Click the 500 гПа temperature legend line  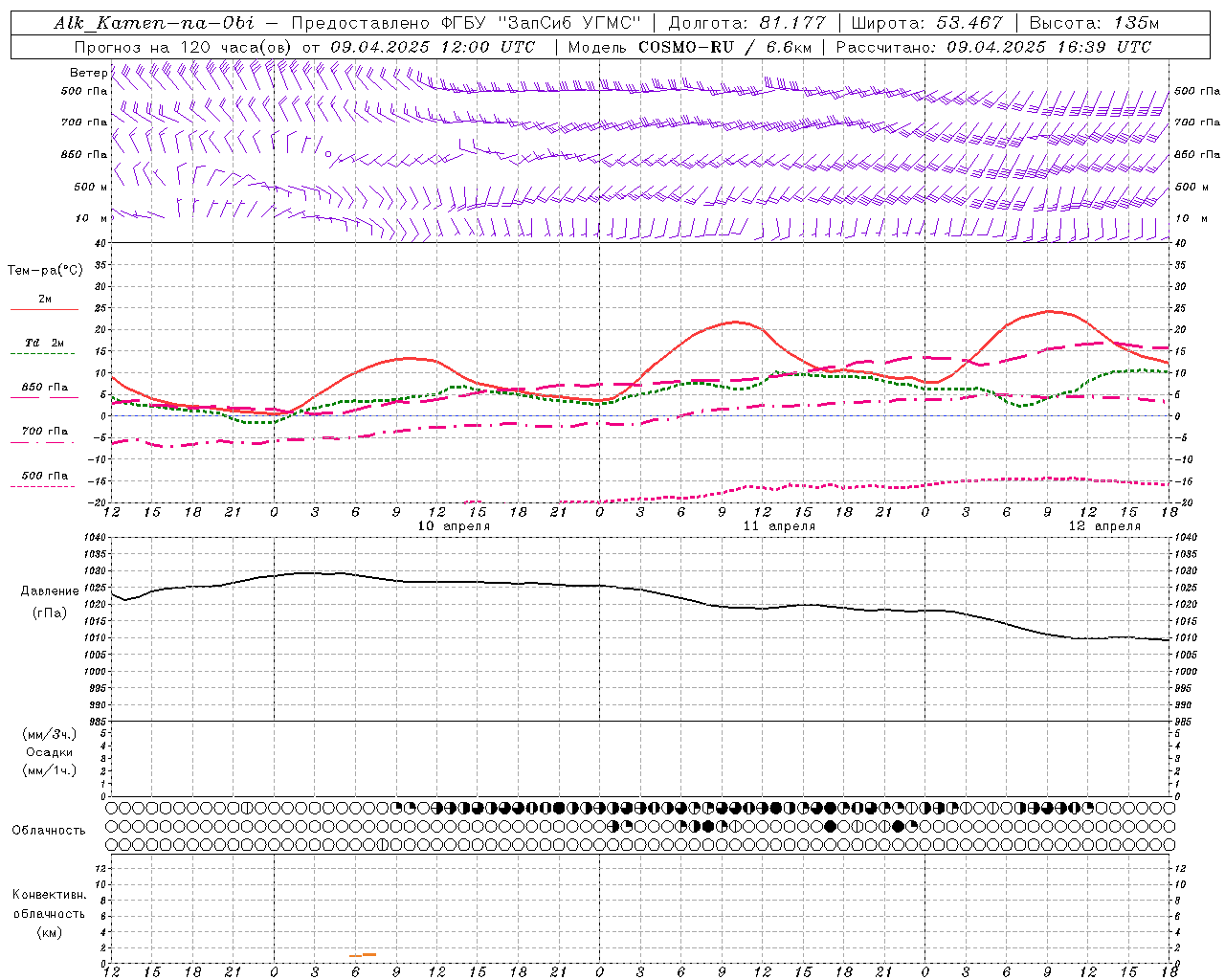tap(44, 486)
